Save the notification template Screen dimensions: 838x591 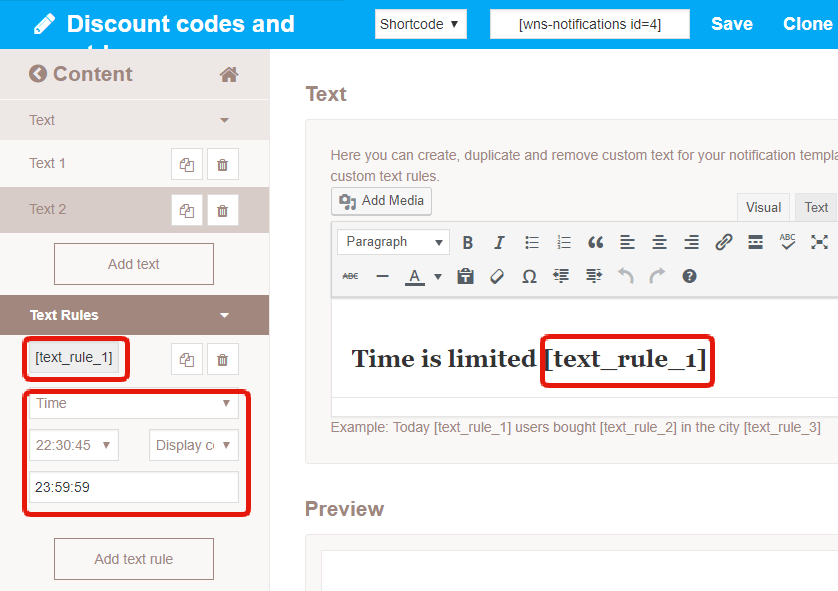[731, 23]
